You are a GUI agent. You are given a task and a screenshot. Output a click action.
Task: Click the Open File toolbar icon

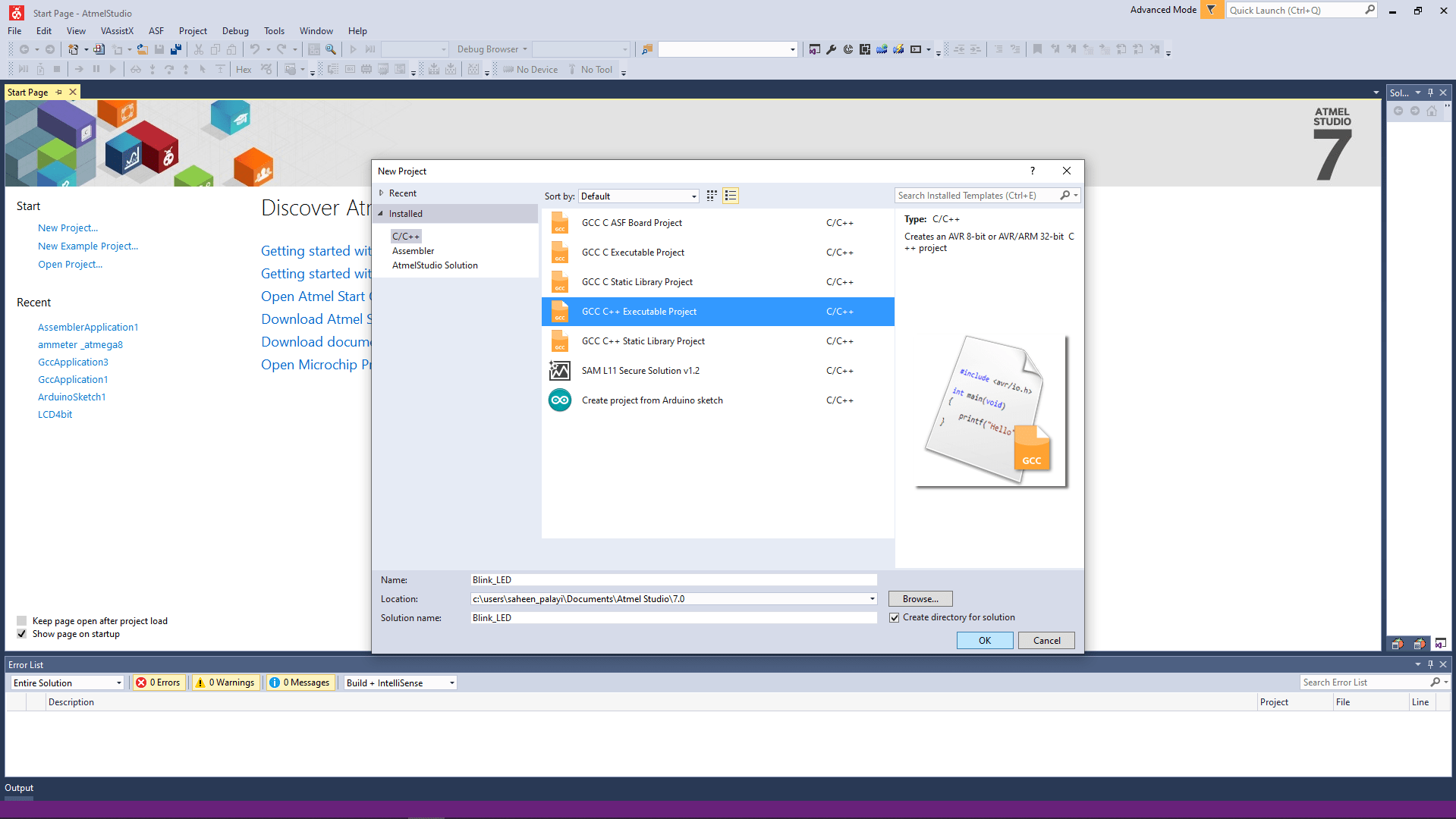[x=142, y=49]
